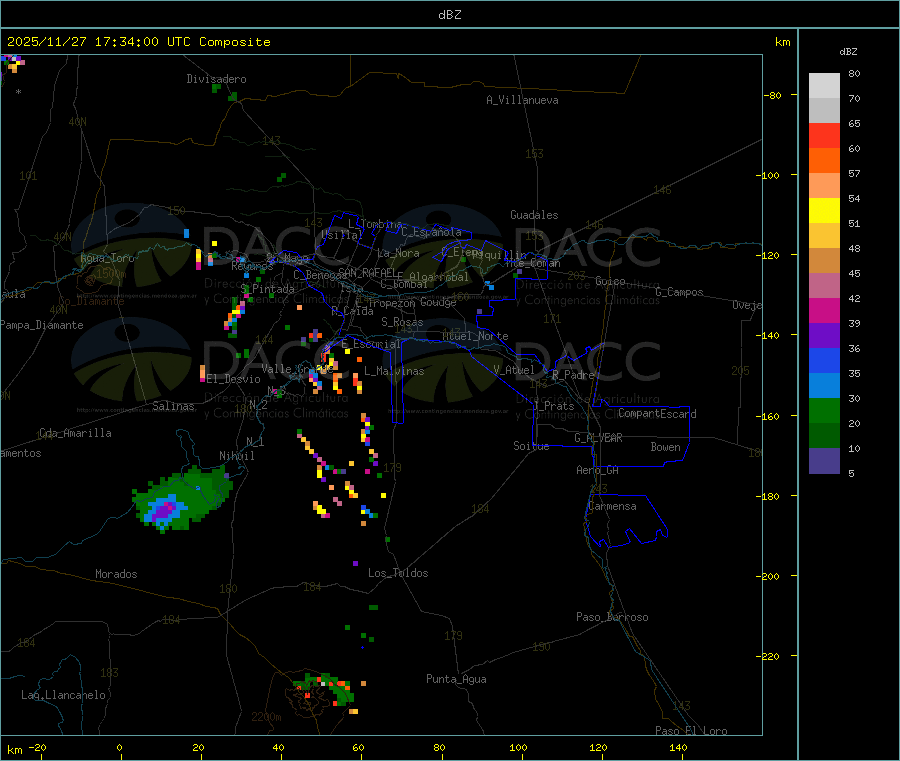Click the Los_Toldos location label
Screen dimensions: 900x761
[x=398, y=573]
